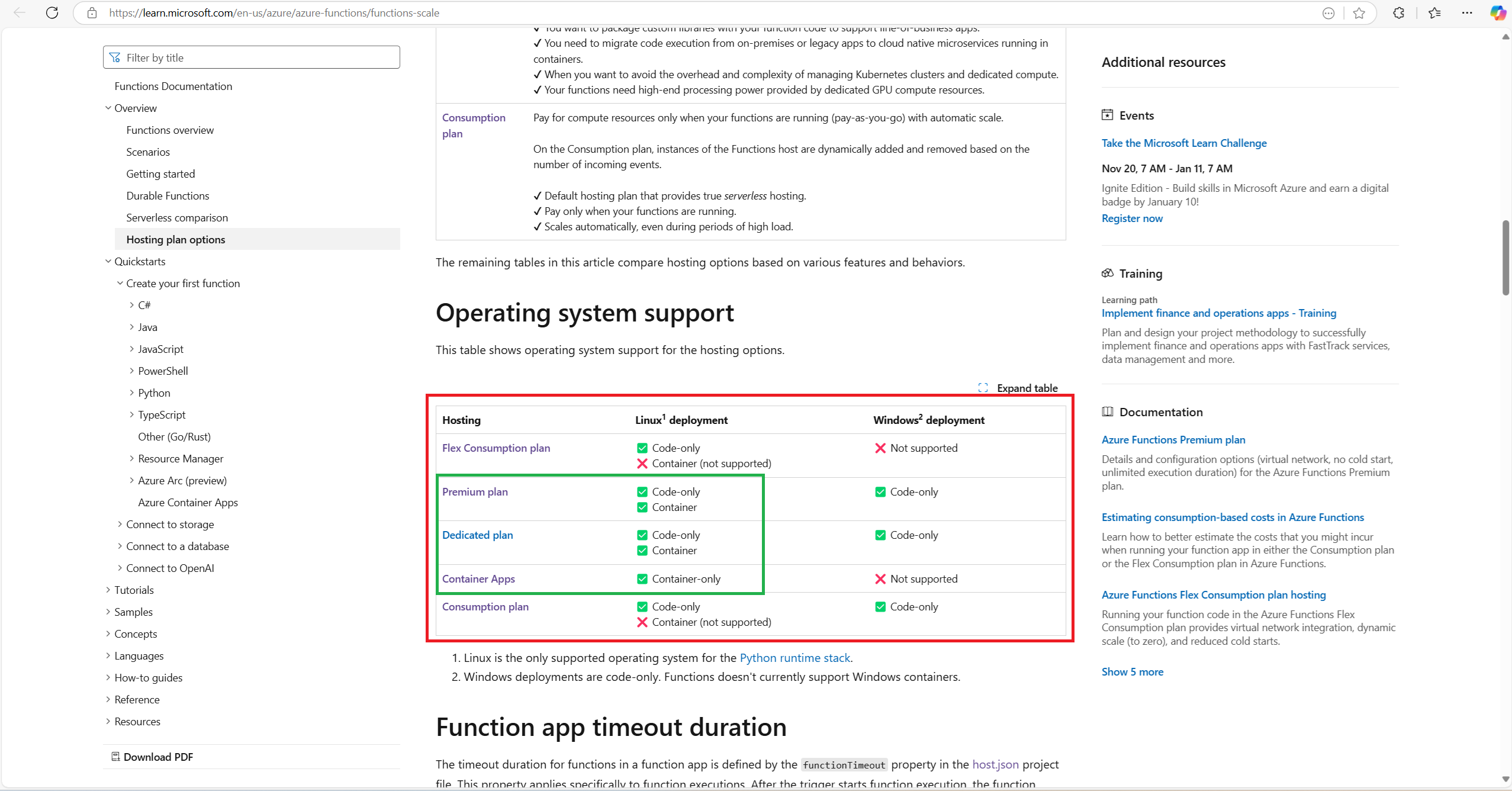Open Implement finance and operations apps training

pos(1219,313)
